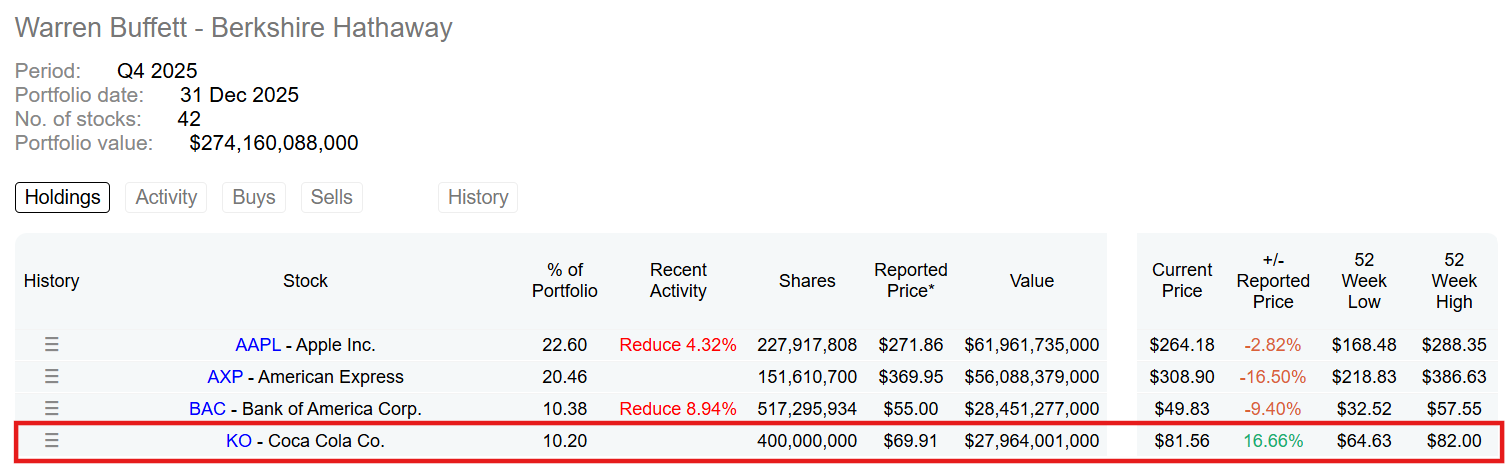Open history icon for Apple row
The image size is (1505, 464).
pos(52,345)
